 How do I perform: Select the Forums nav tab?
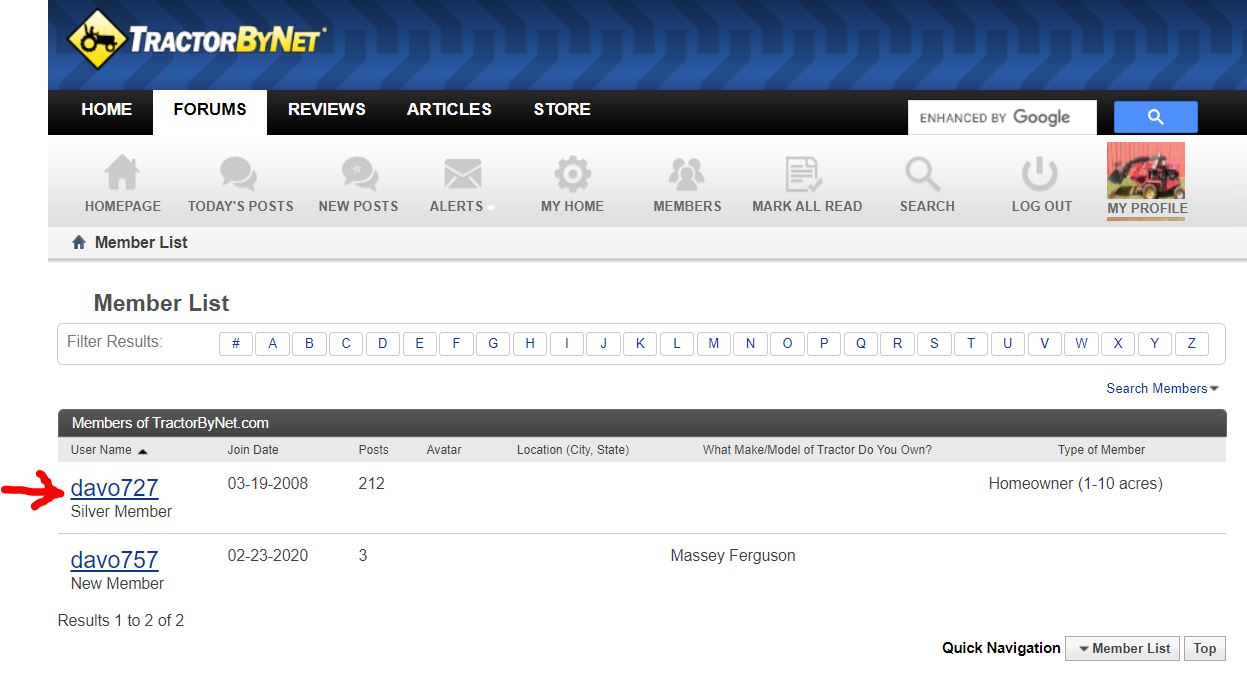click(x=210, y=112)
